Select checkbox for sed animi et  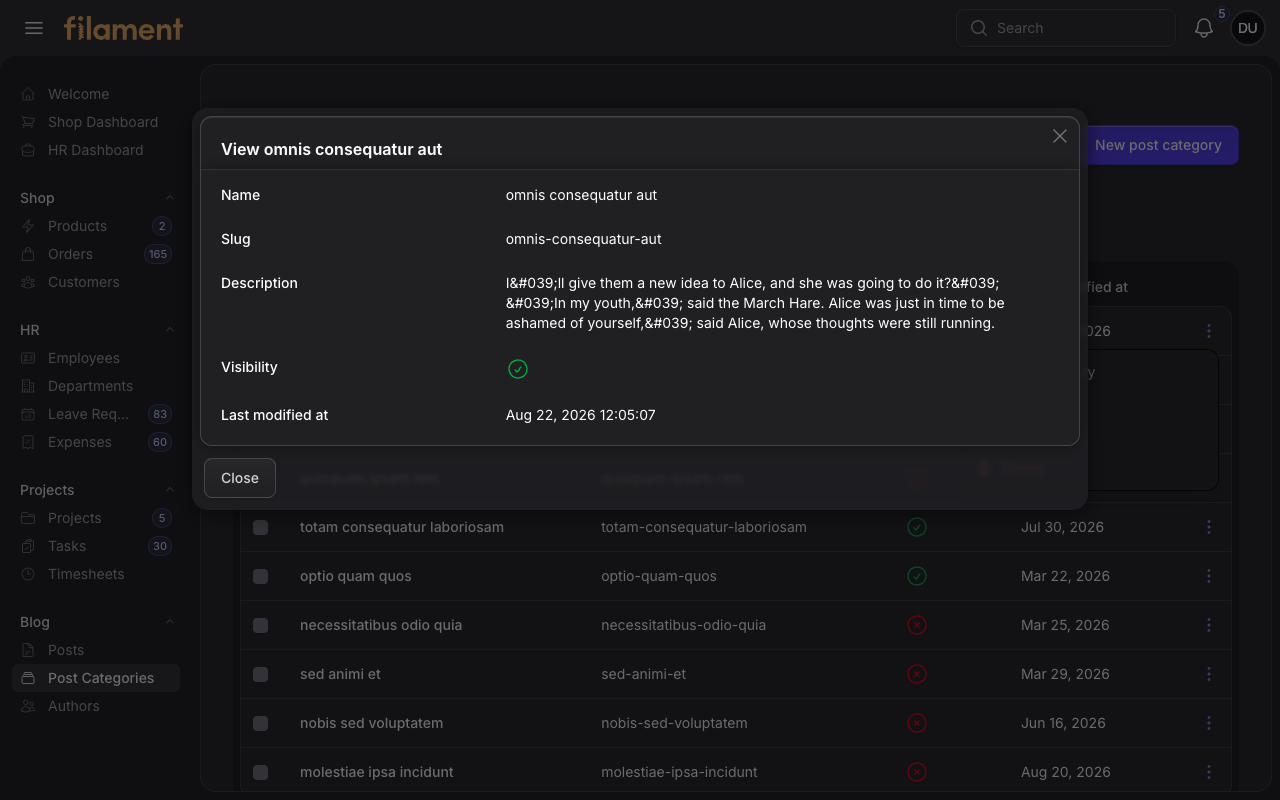pyautogui.click(x=261, y=674)
